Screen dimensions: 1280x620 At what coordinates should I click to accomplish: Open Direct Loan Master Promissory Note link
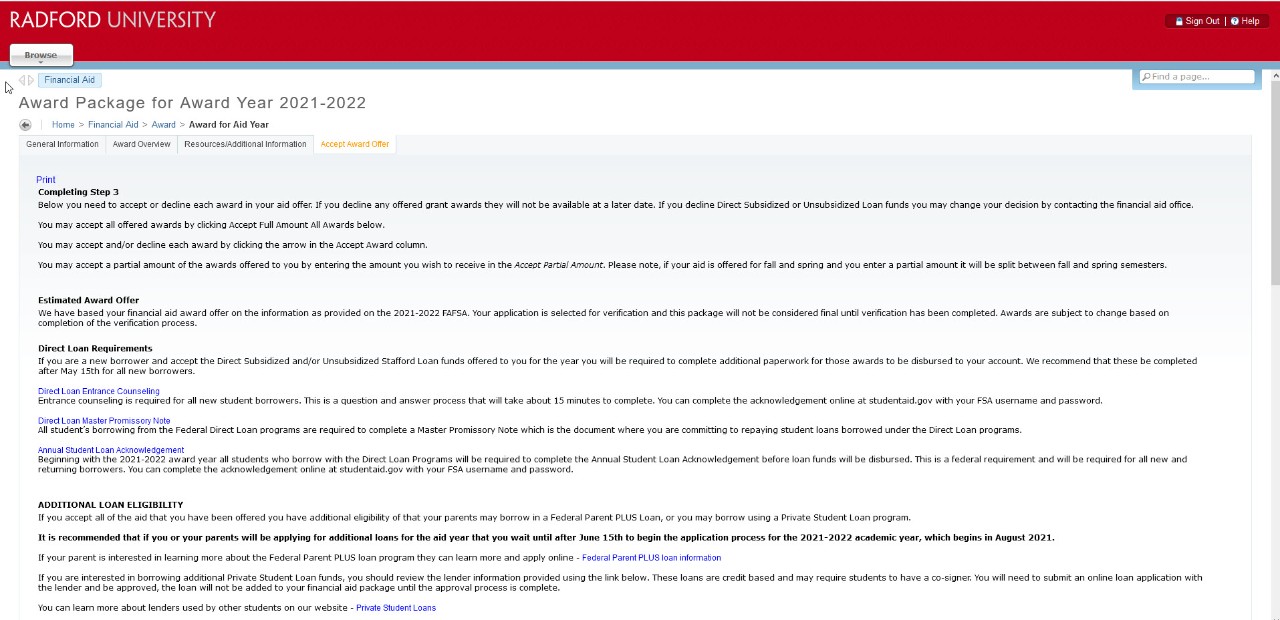(104, 421)
